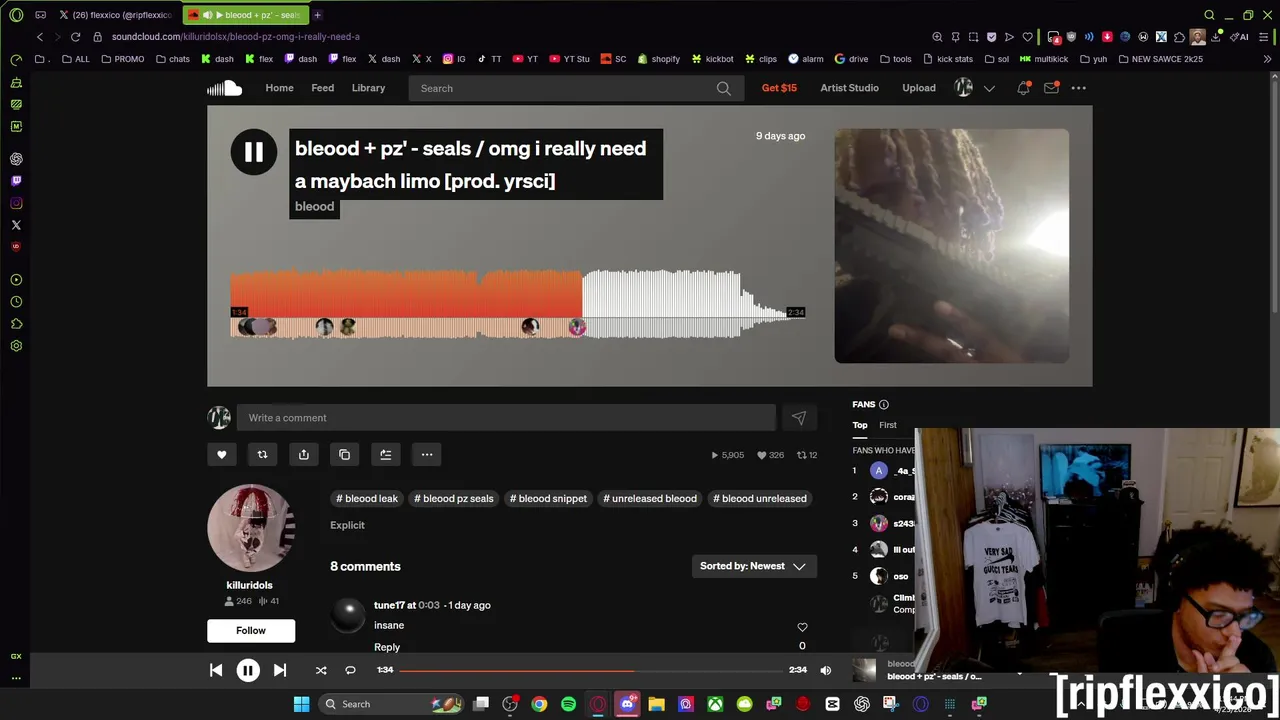The image size is (1280, 720).
Task: Open Artist Studio in header
Action: [x=849, y=88]
